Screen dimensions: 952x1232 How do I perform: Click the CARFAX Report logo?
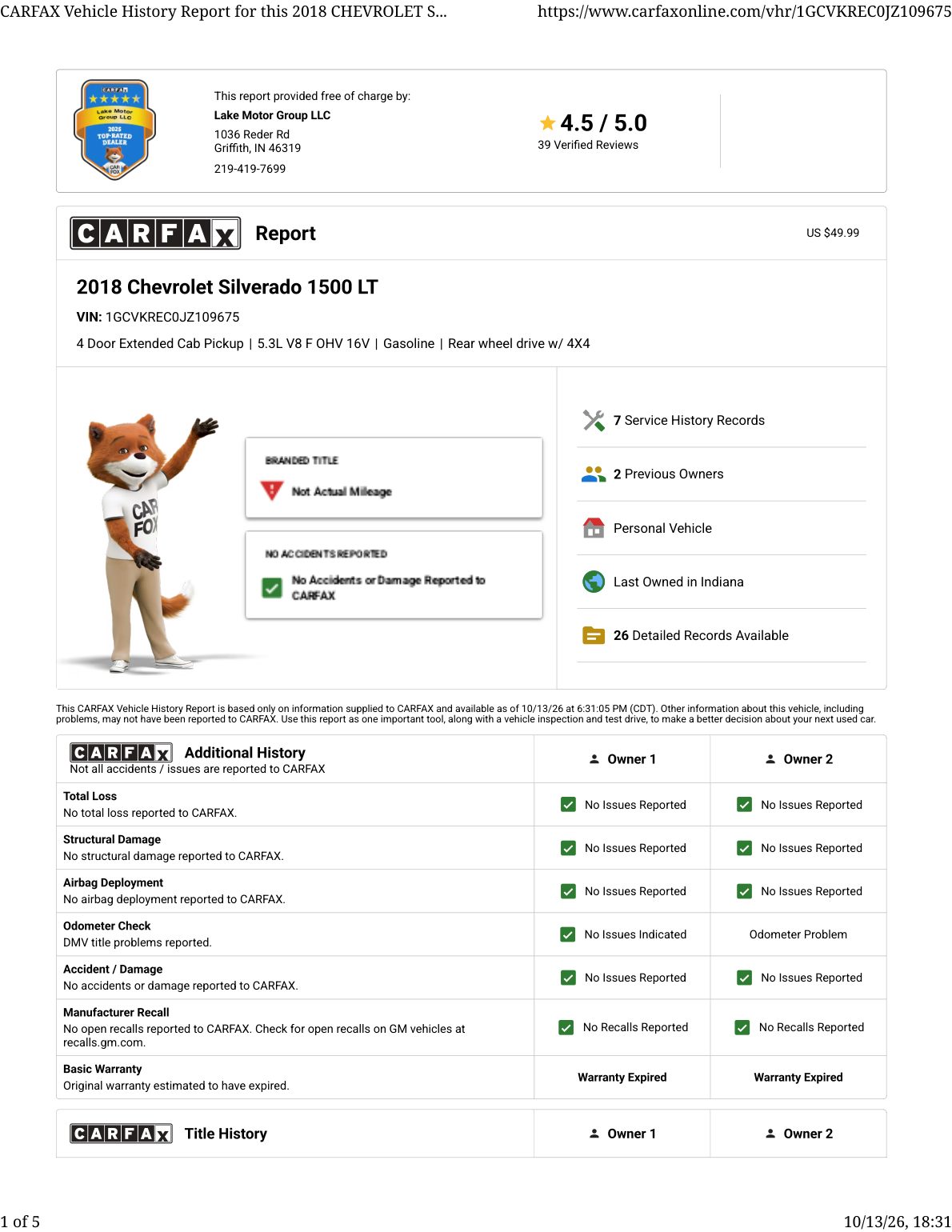pyautogui.click(x=155, y=233)
